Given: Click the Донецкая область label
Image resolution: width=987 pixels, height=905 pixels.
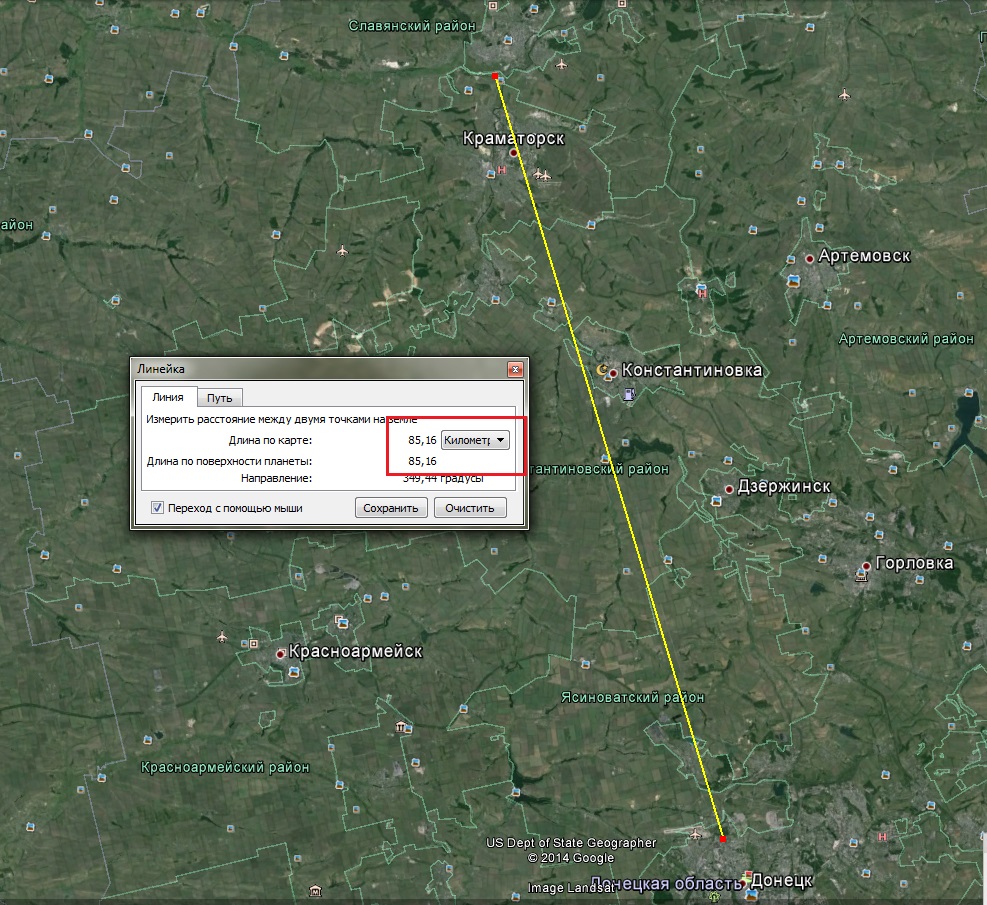Looking at the screenshot, I should (666, 884).
